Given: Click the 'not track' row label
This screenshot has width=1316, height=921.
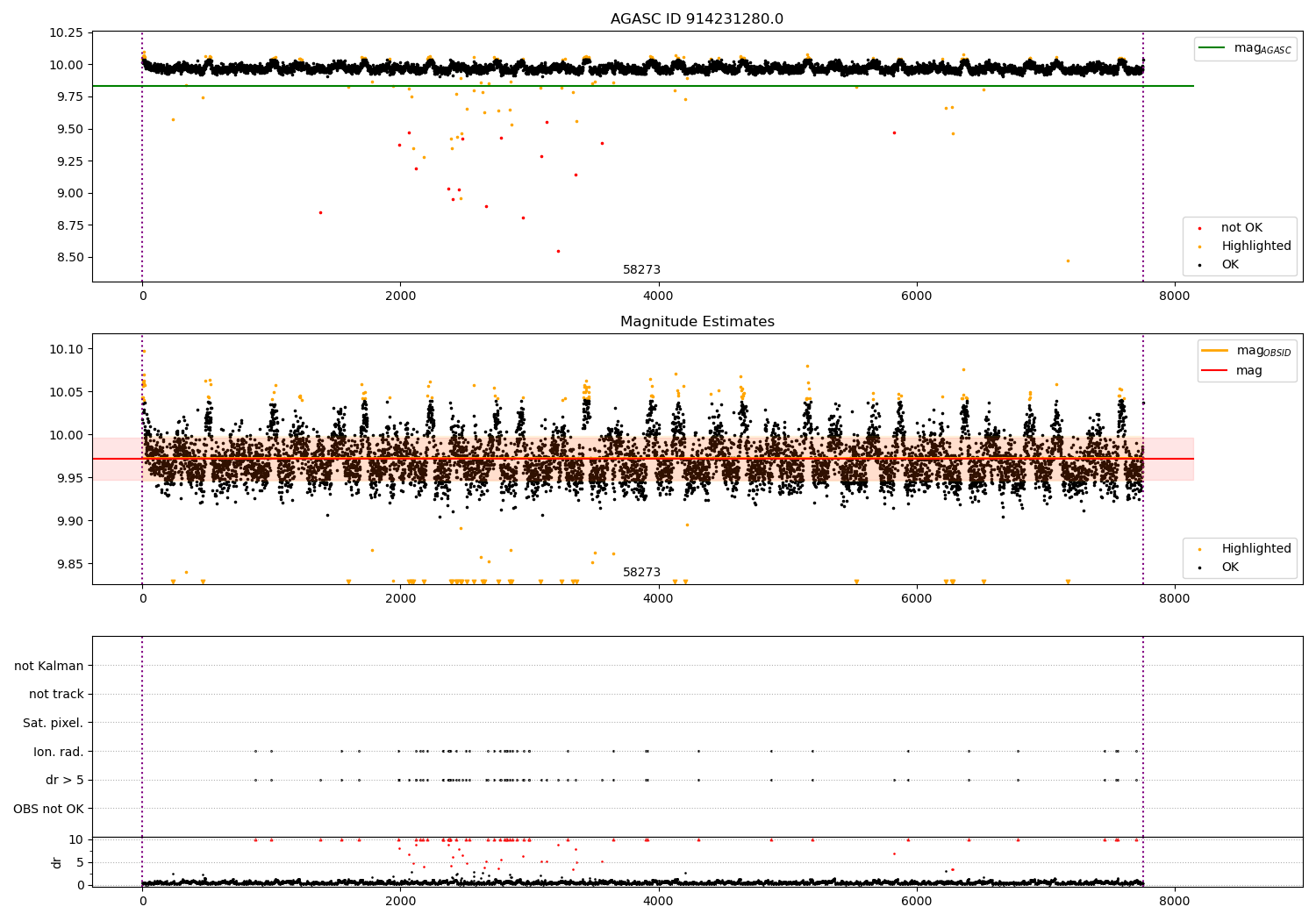Looking at the screenshot, I should coord(56,695).
